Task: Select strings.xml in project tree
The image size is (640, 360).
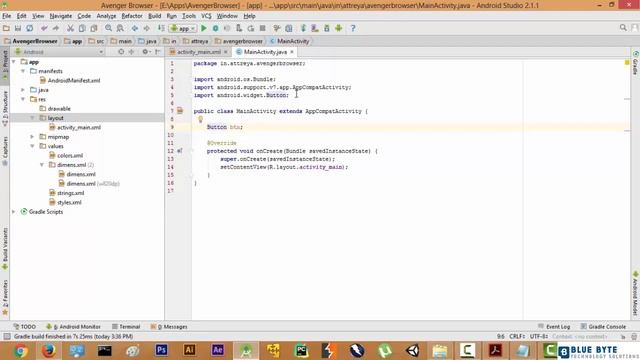Action: pyautogui.click(x=67, y=193)
